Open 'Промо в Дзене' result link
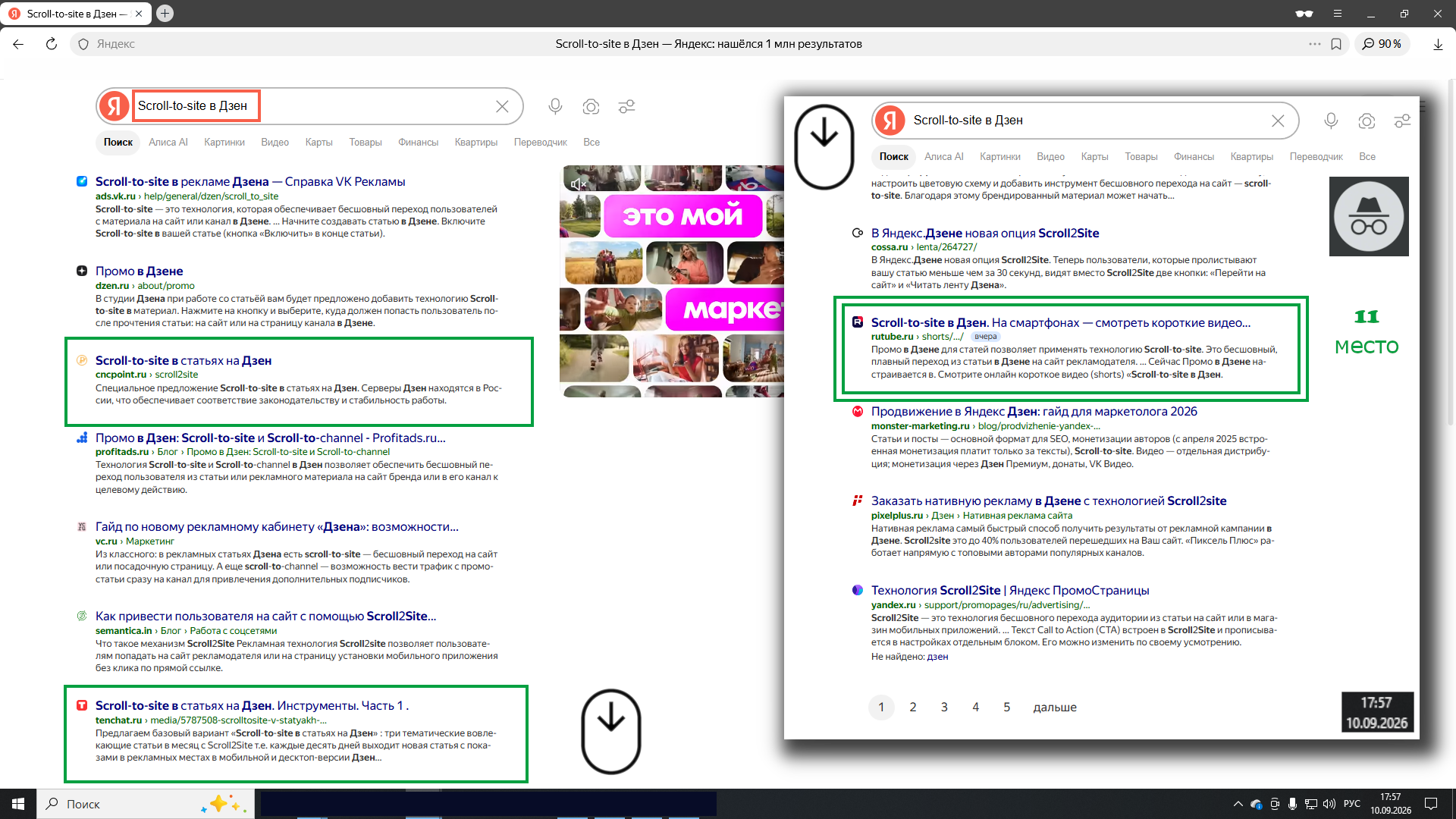 [139, 271]
